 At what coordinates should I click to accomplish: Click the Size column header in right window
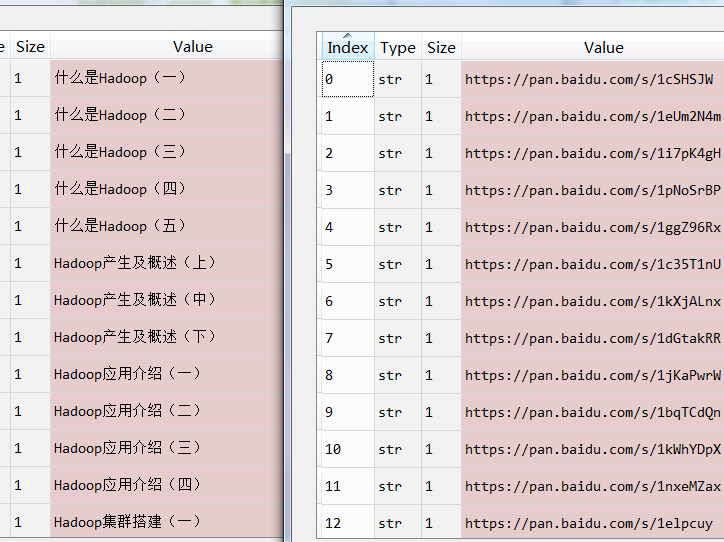pyautogui.click(x=441, y=46)
